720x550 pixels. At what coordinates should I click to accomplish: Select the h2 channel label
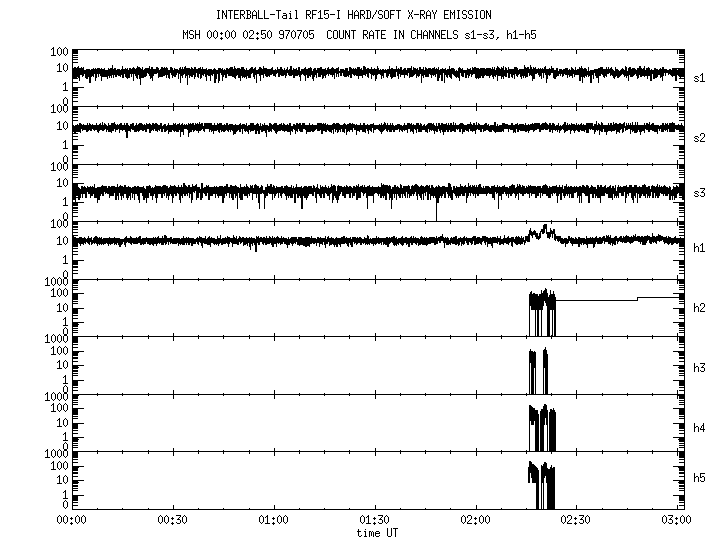click(x=700, y=309)
